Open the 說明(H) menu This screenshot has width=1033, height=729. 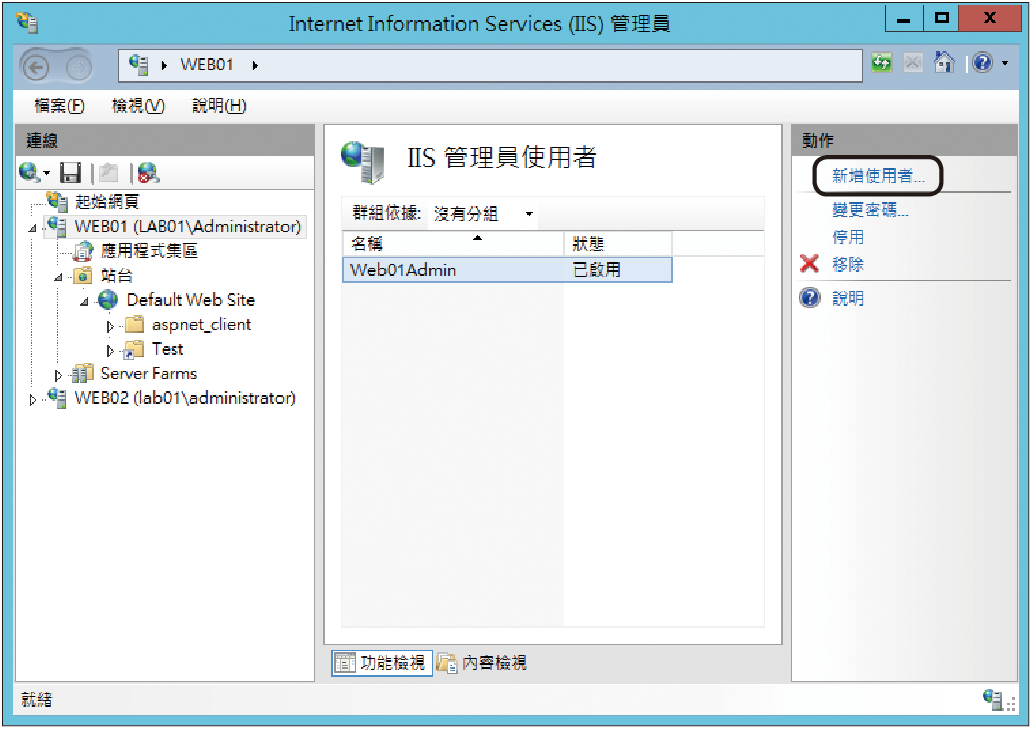click(x=219, y=106)
